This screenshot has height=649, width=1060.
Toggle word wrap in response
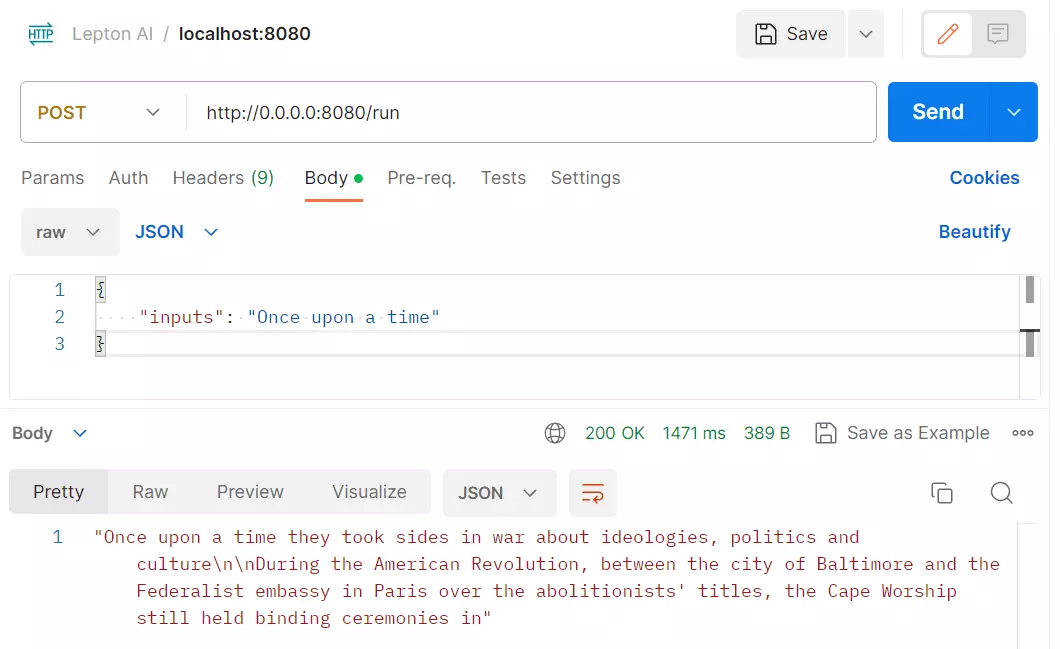click(593, 493)
